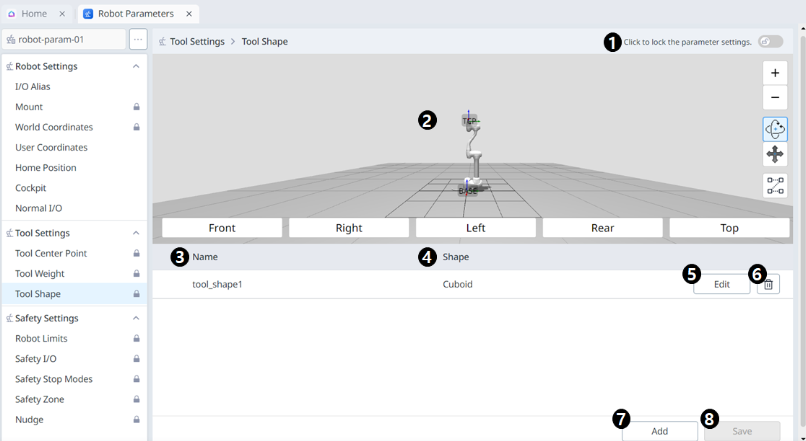Screen dimensions: 806x441
Task: Close the Robot Parameters tab
Action: (x=187, y=14)
